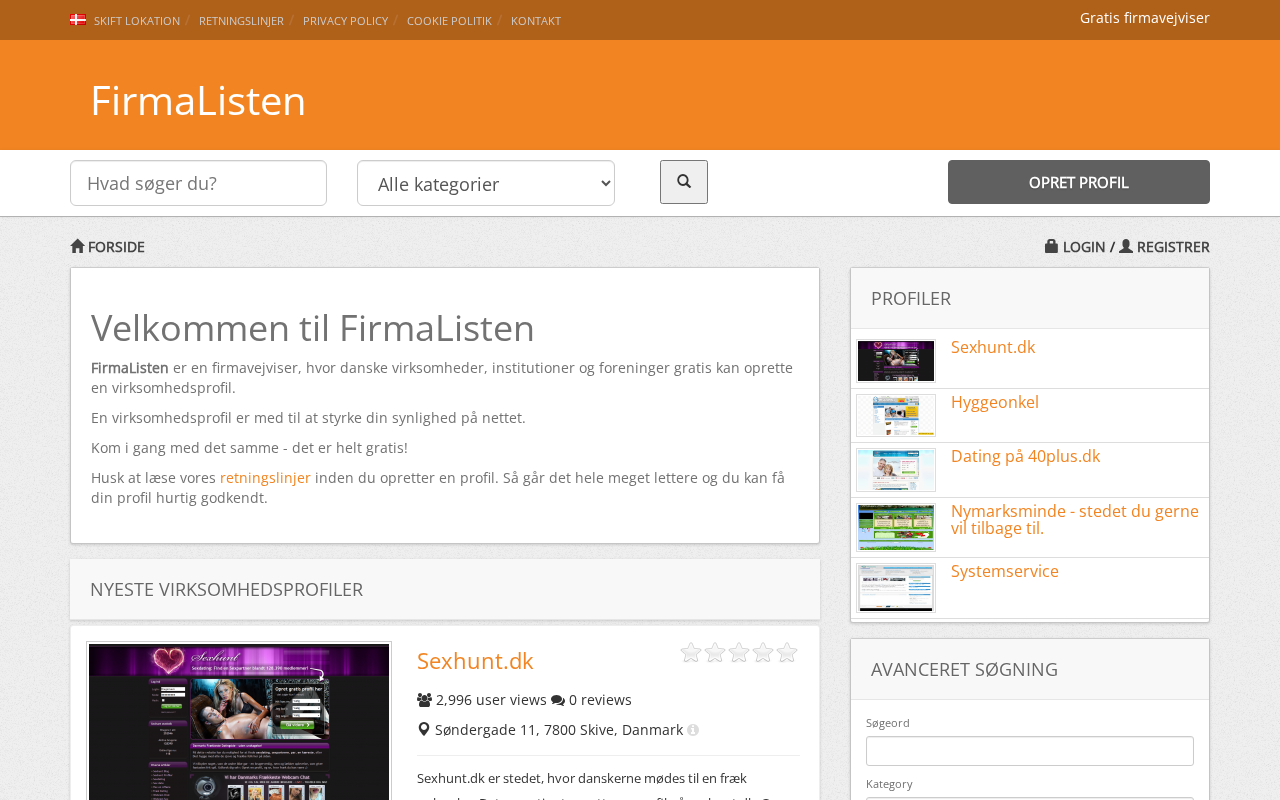Click the Nymarksminde sidebar thumbnail

(x=896, y=527)
